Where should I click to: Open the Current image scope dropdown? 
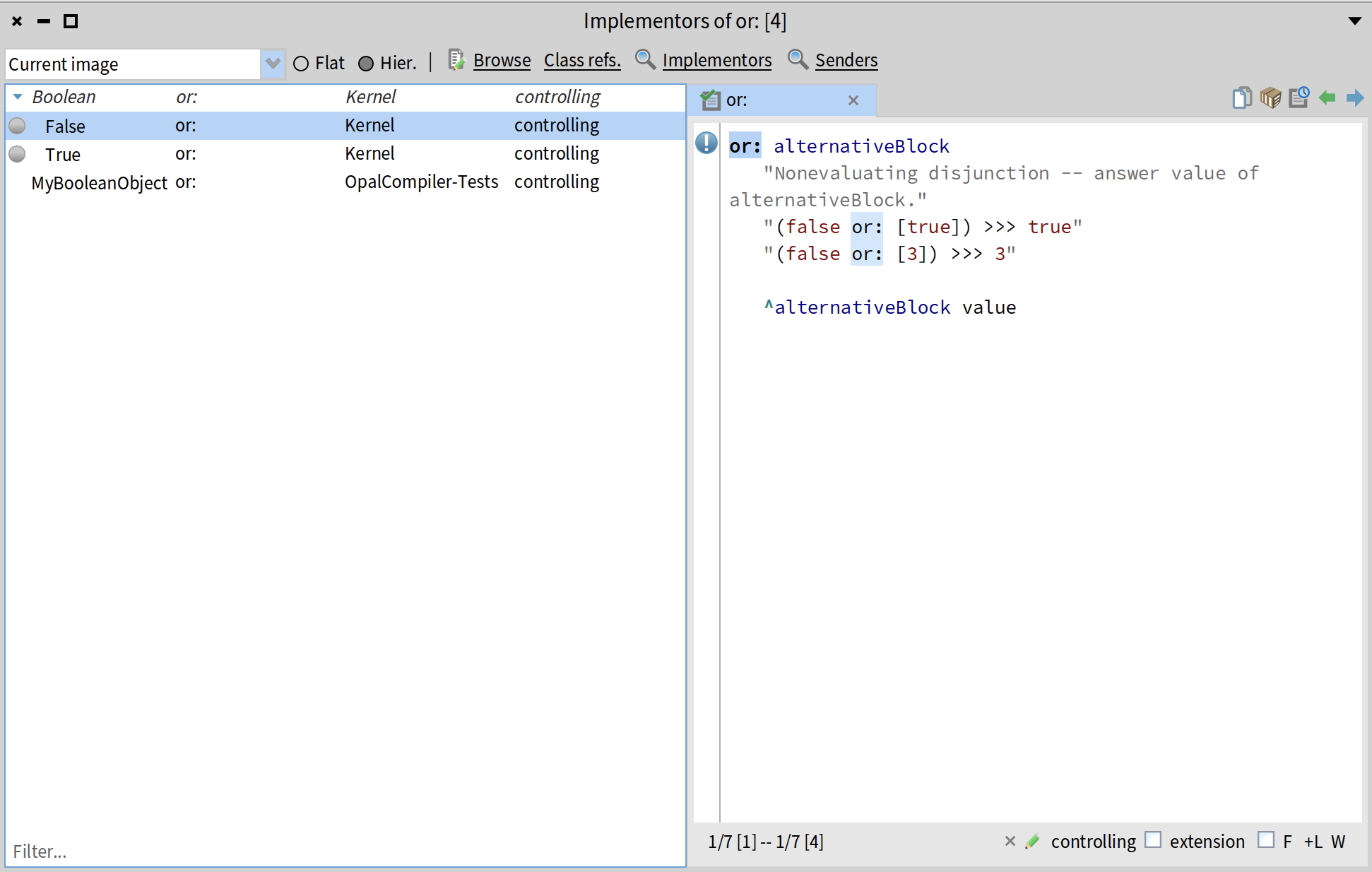pos(273,64)
